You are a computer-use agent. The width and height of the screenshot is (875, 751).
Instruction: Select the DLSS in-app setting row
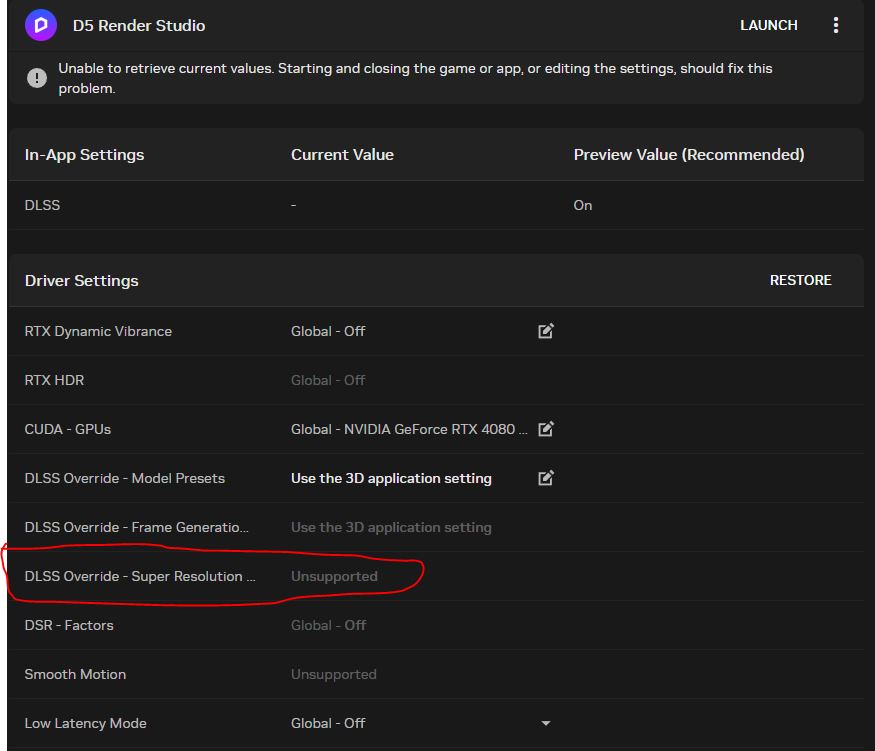tap(42, 205)
